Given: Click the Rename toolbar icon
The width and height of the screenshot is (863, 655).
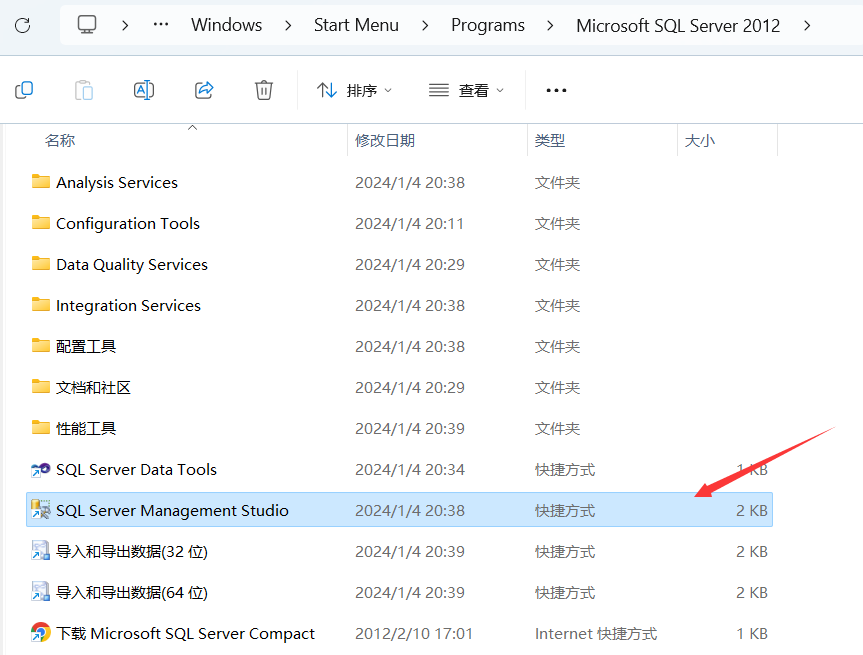Looking at the screenshot, I should coord(144,90).
